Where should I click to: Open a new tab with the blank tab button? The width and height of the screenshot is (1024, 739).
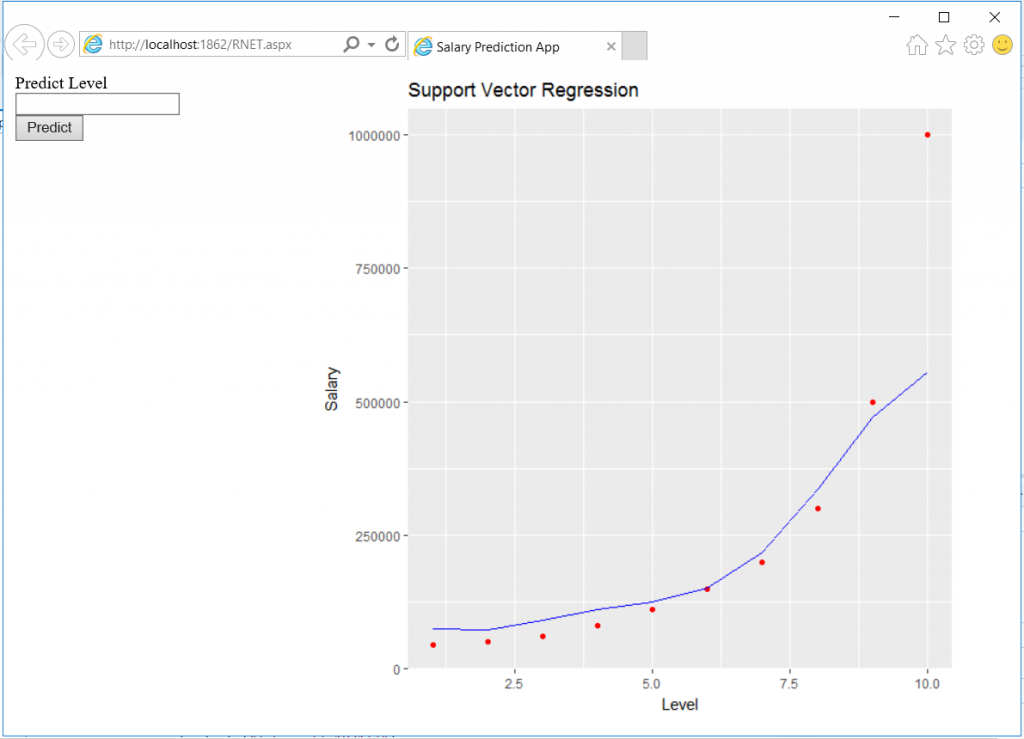point(634,46)
